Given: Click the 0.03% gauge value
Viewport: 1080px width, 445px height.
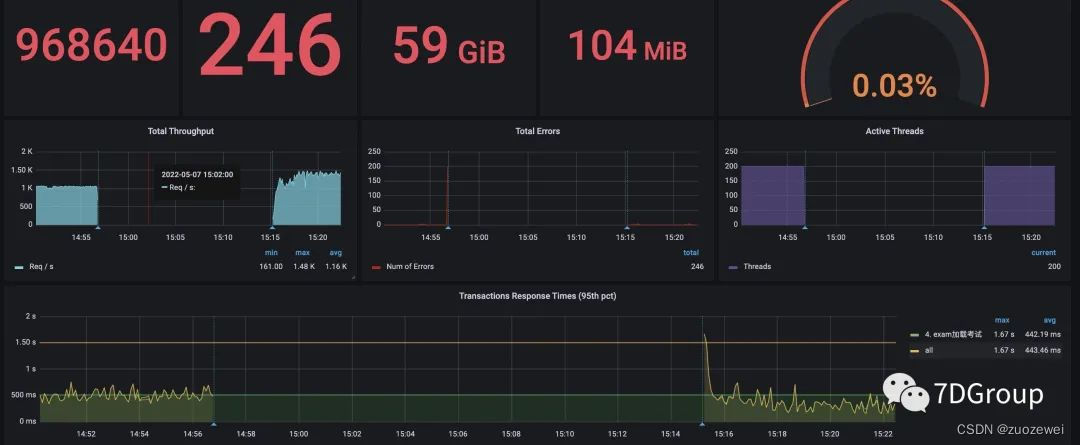Looking at the screenshot, I should point(895,86).
